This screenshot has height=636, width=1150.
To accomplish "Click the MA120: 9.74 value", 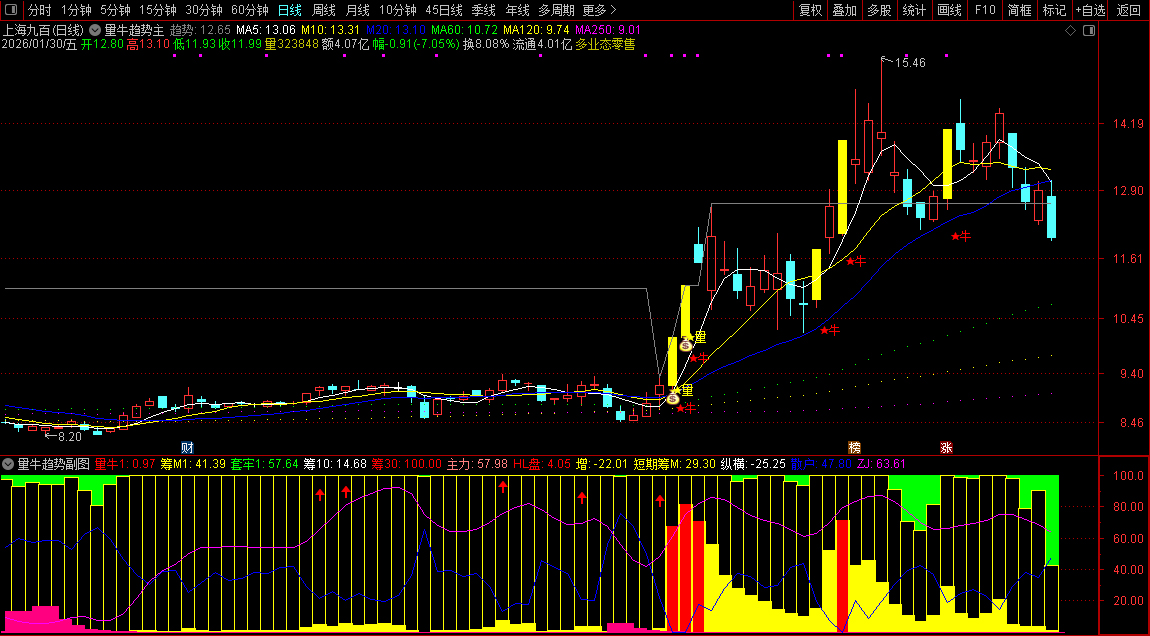I will [536, 31].
